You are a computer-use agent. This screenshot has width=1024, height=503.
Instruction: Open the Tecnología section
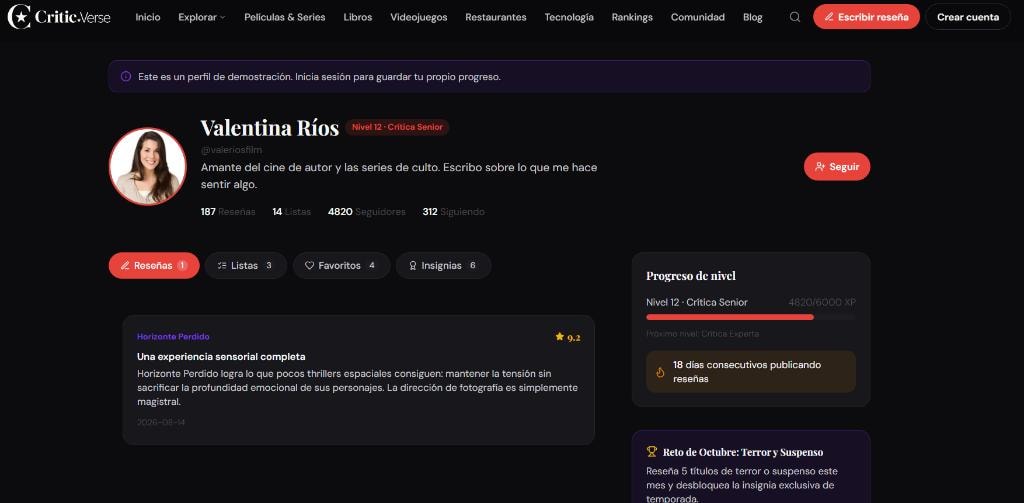[x=569, y=17]
